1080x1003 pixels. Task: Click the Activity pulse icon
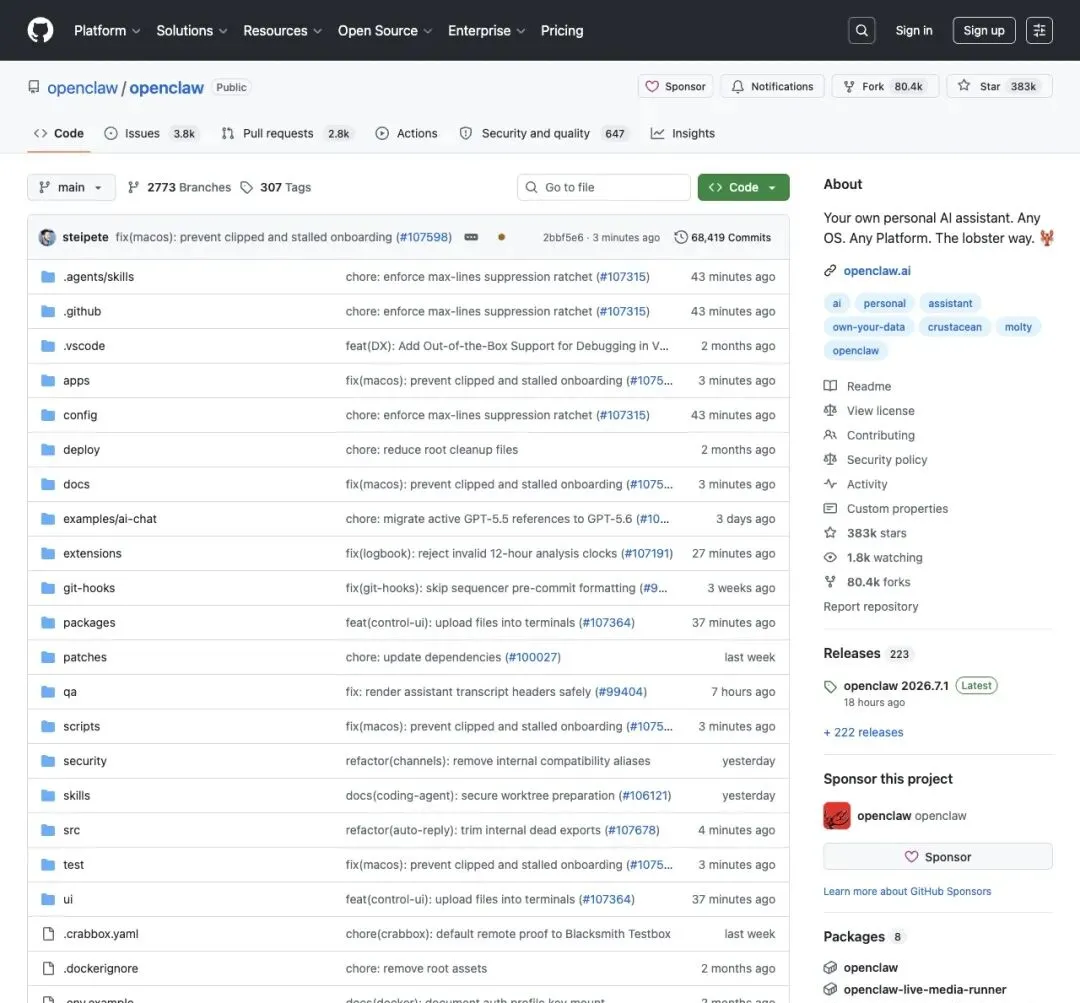[830, 484]
